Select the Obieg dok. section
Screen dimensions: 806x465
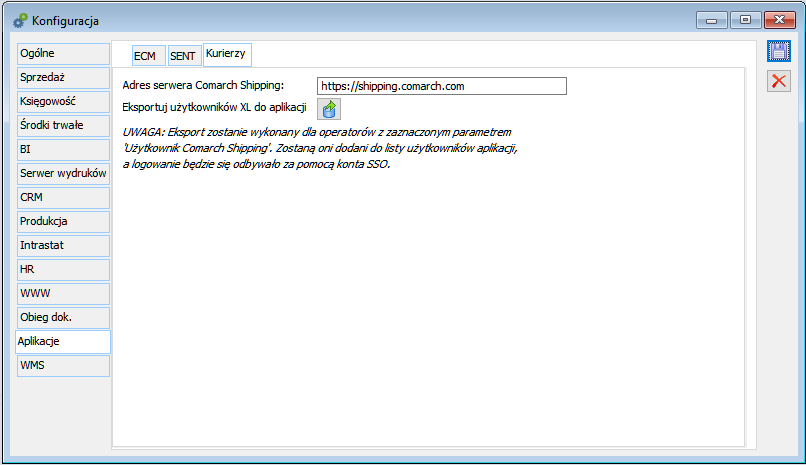tap(63, 318)
